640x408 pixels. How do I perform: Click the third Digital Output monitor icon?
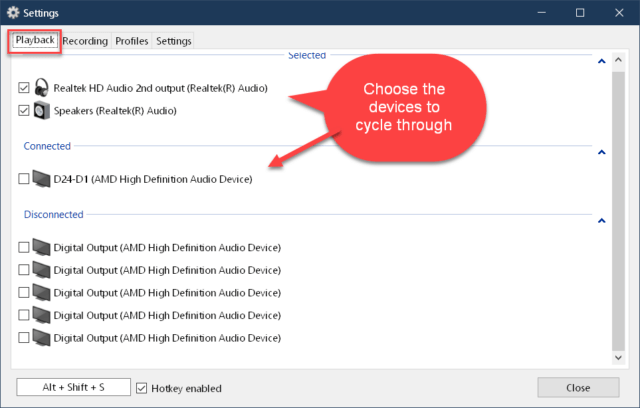click(x=43, y=292)
